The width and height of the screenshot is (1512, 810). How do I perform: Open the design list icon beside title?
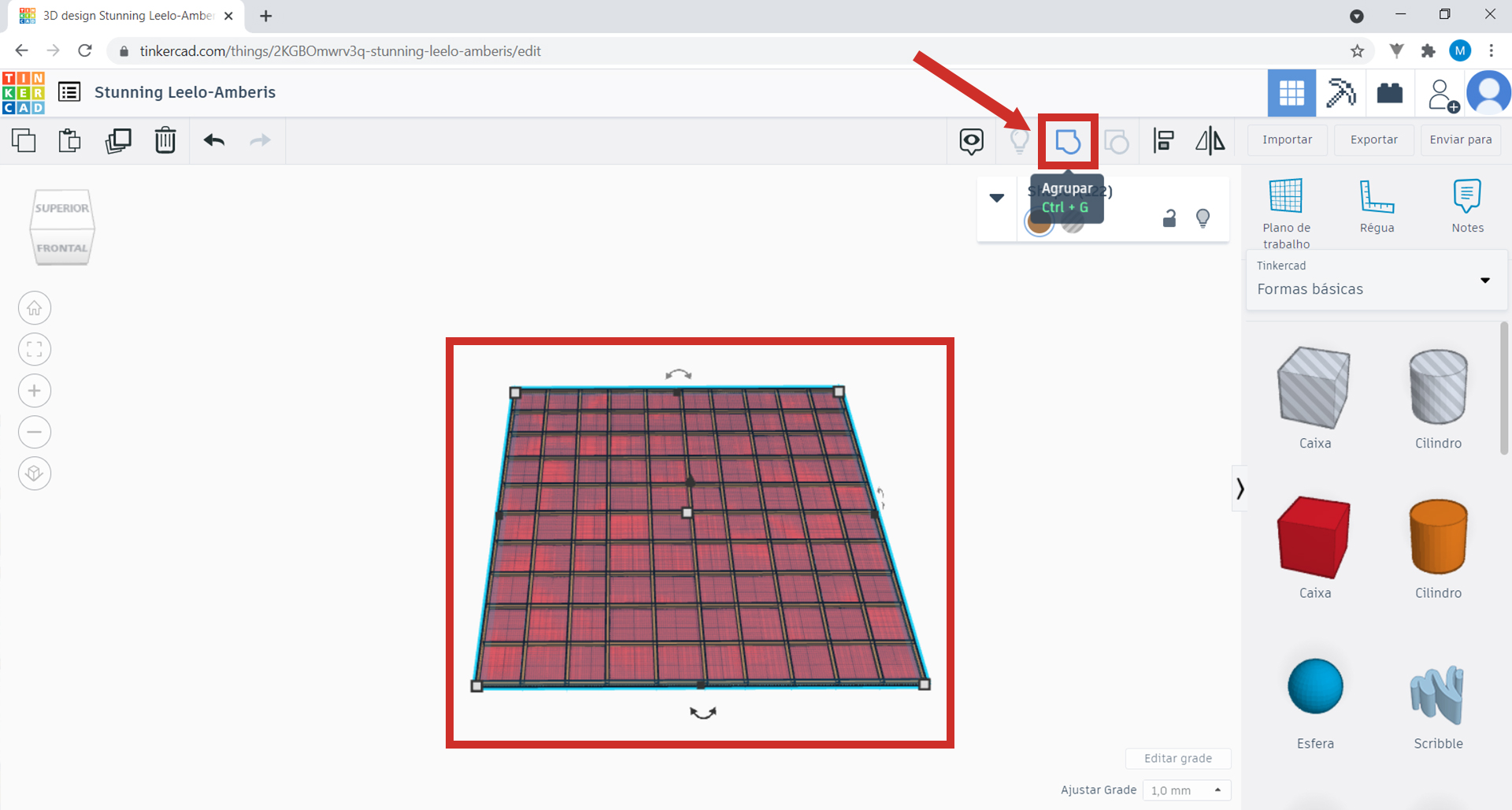(69, 92)
